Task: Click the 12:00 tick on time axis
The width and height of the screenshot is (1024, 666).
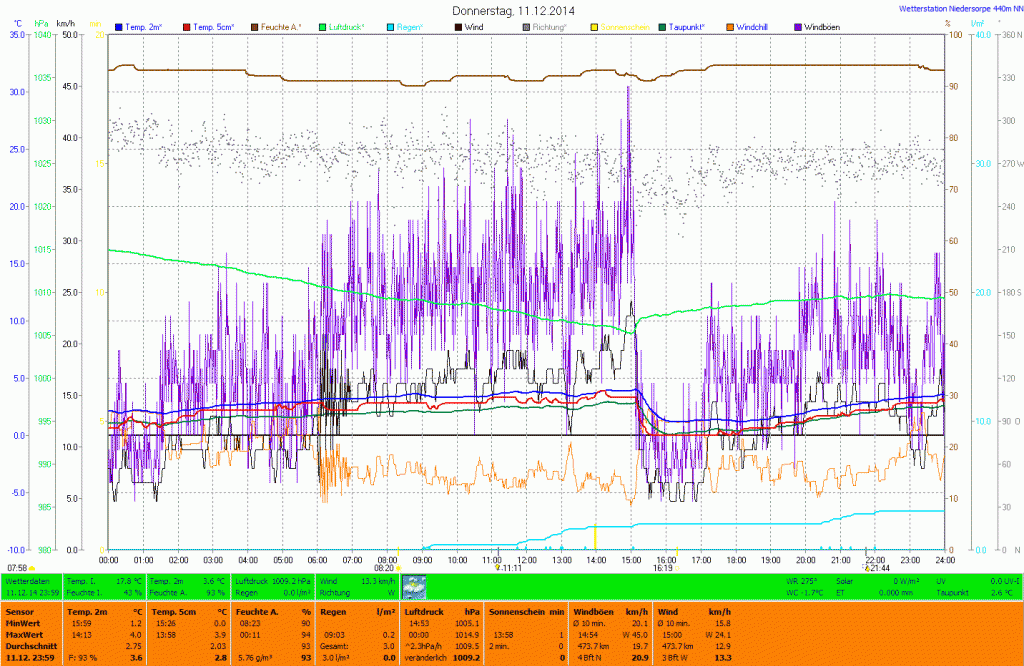Action: [x=526, y=560]
